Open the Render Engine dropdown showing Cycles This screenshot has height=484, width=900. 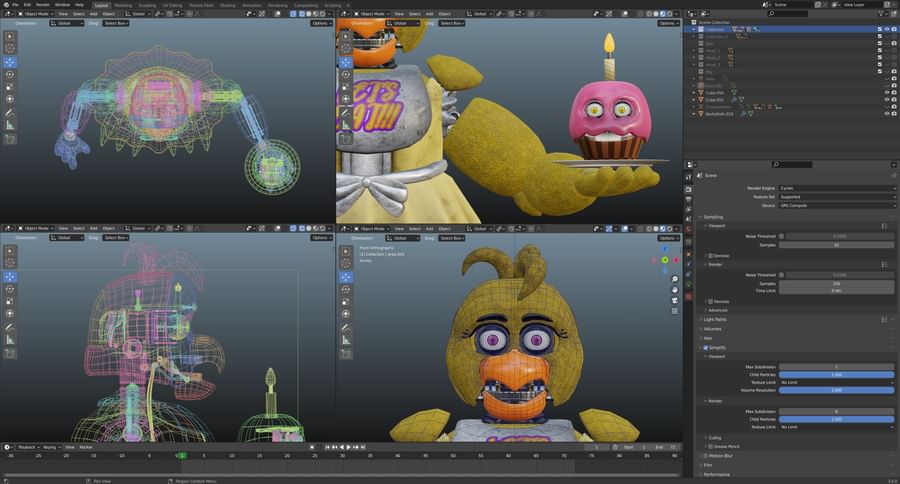[837, 188]
